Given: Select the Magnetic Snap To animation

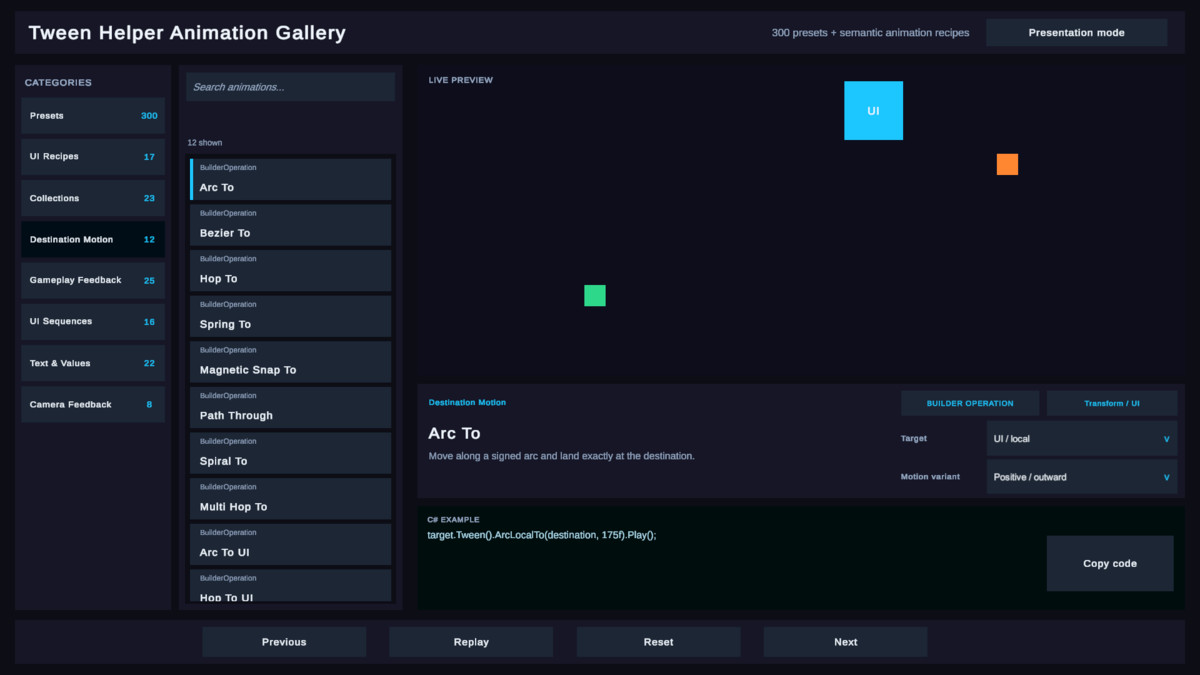Looking at the screenshot, I should point(290,362).
